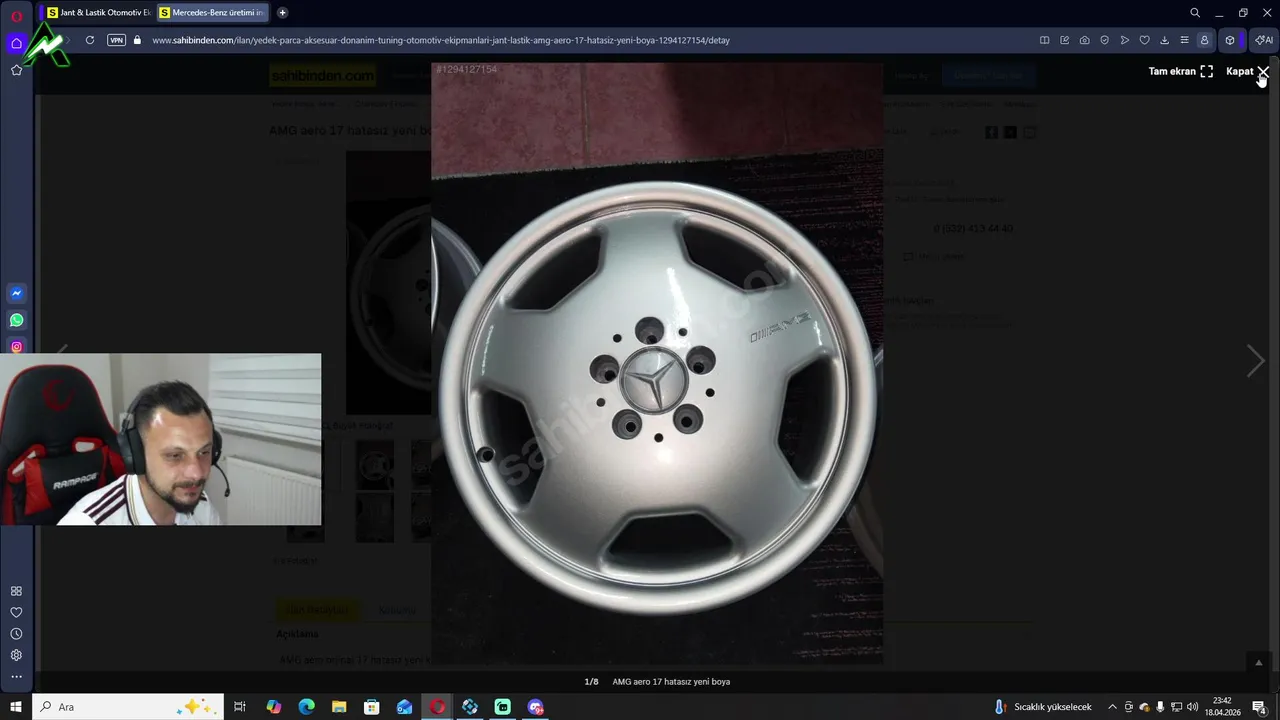Open microphone tray icon

pos(1160,707)
